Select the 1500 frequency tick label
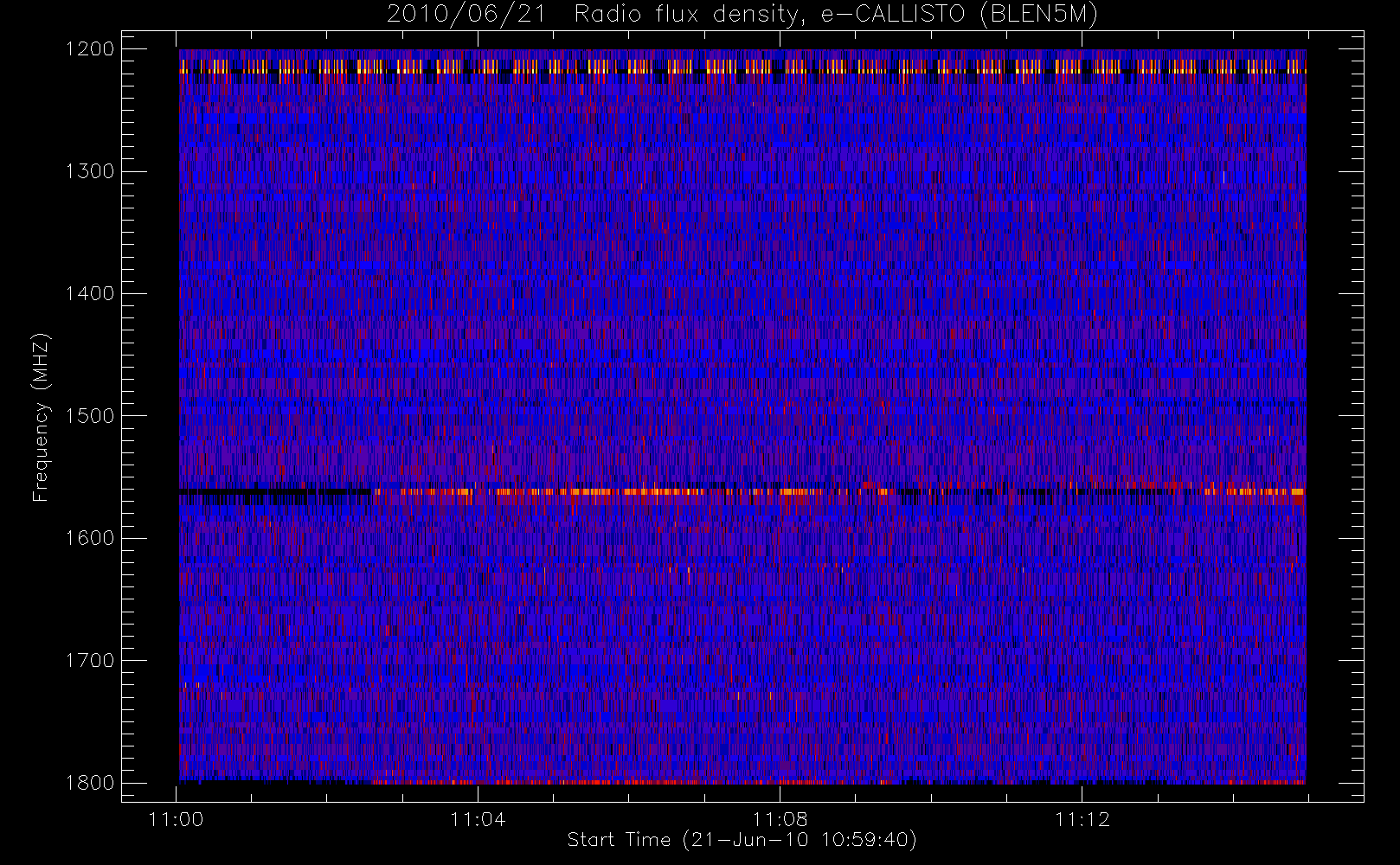Viewport: 1400px width, 865px height. point(90,416)
